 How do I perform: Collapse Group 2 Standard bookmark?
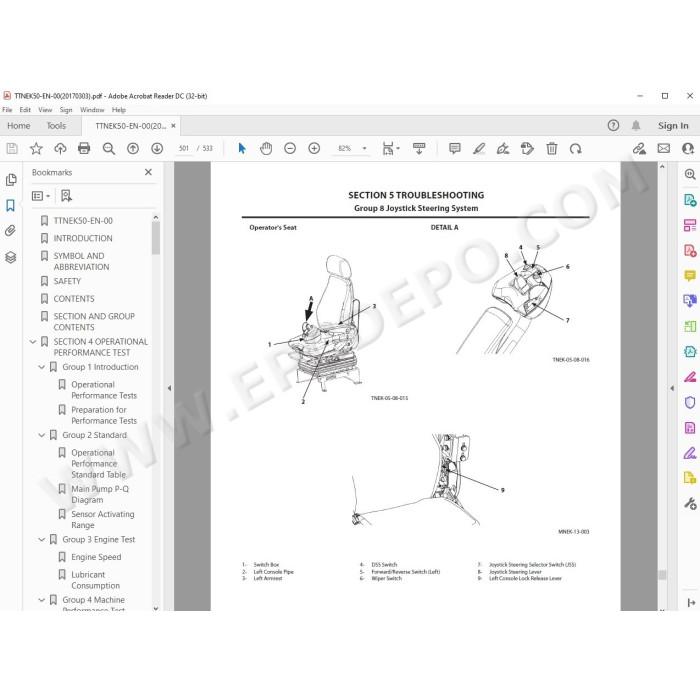42,435
